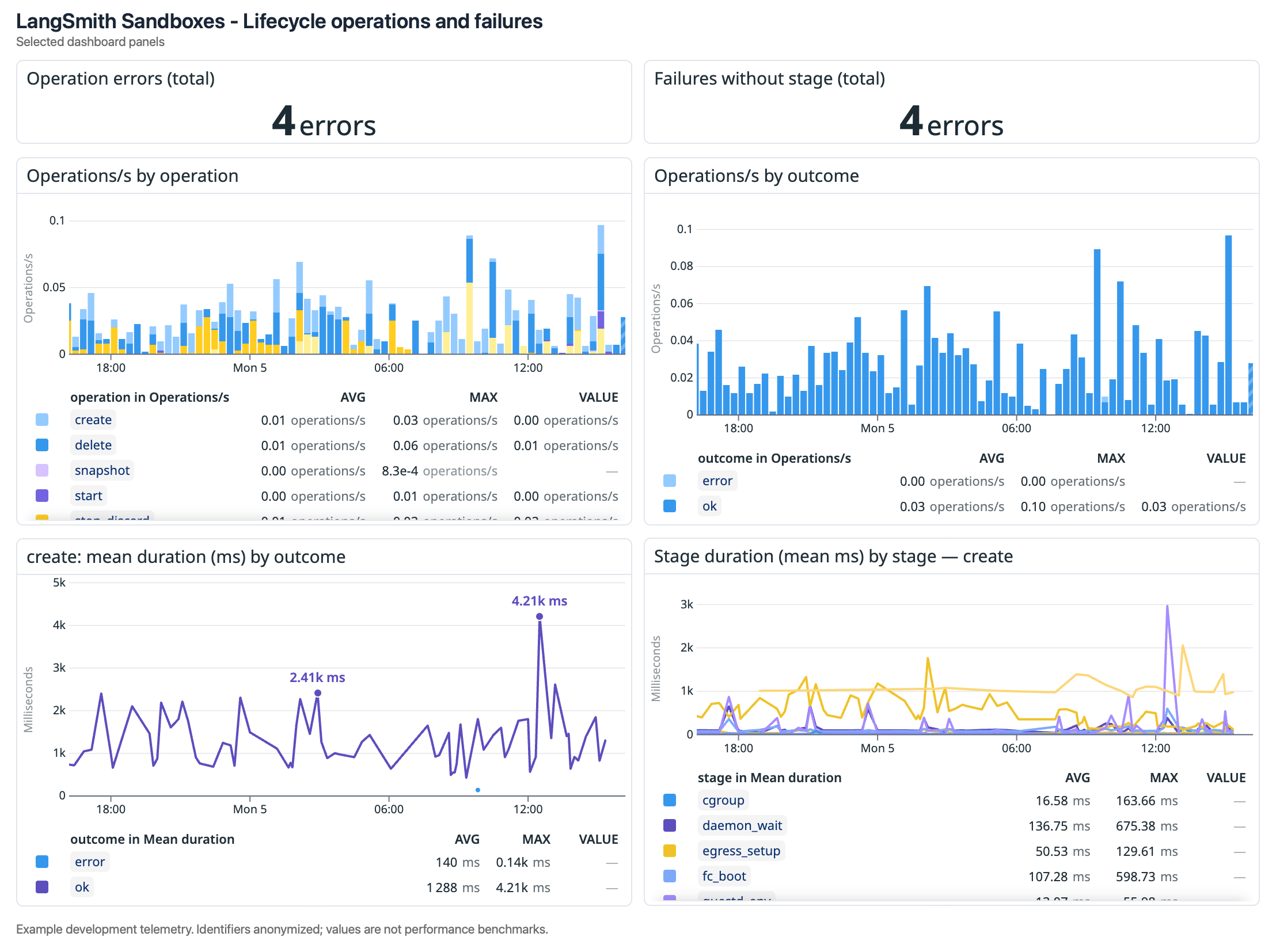This screenshot has width=1276, height=952.
Task: Select the snapshot operation tag
Action: (102, 470)
